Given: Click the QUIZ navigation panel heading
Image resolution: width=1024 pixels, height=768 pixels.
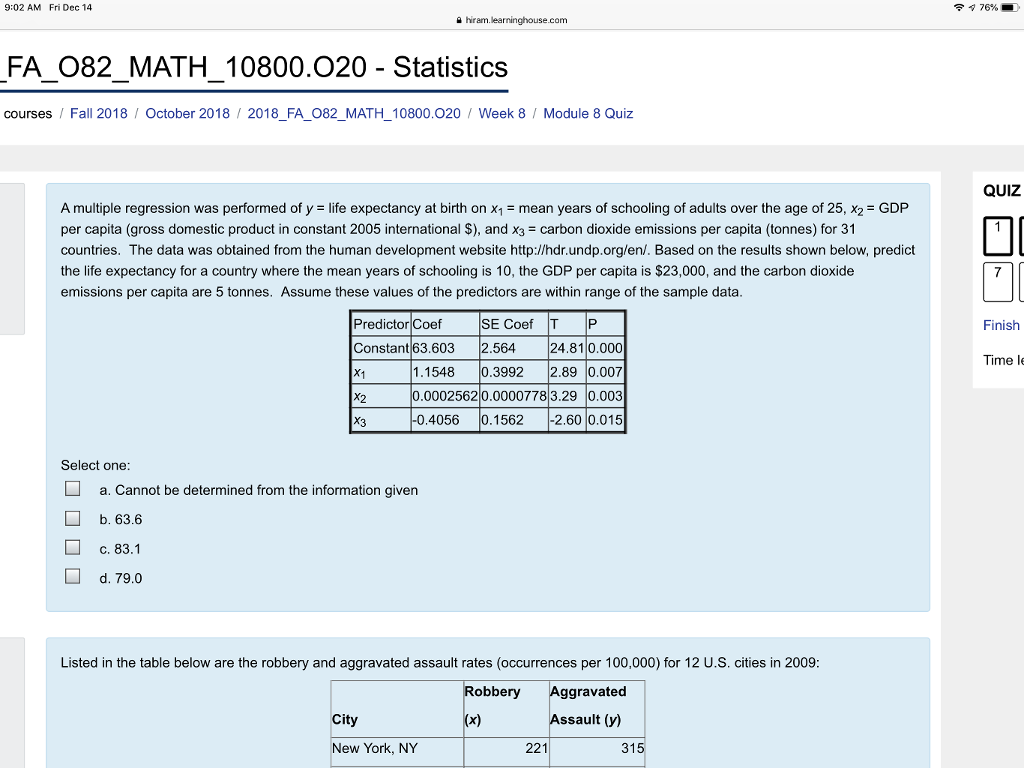Looking at the screenshot, I should (x=1002, y=191).
